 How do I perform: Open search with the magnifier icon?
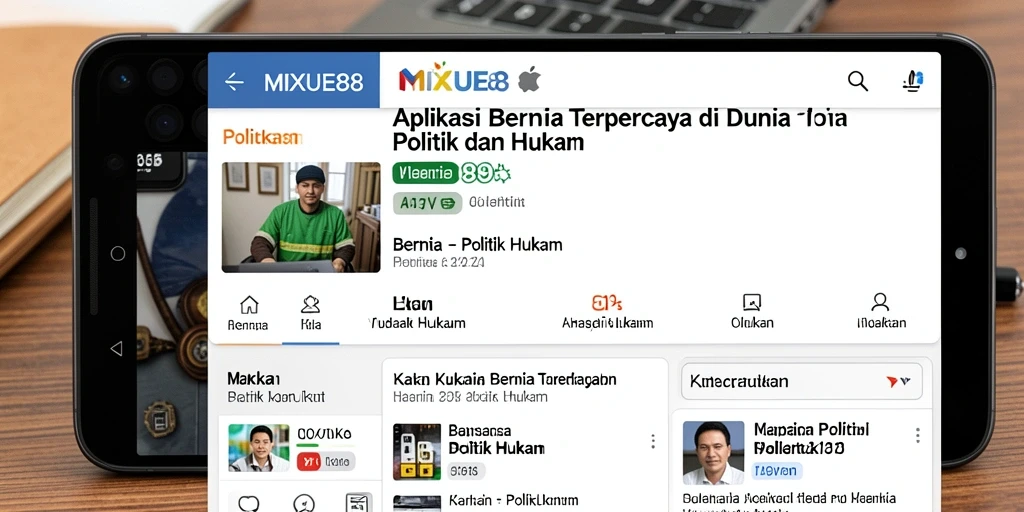(x=857, y=81)
